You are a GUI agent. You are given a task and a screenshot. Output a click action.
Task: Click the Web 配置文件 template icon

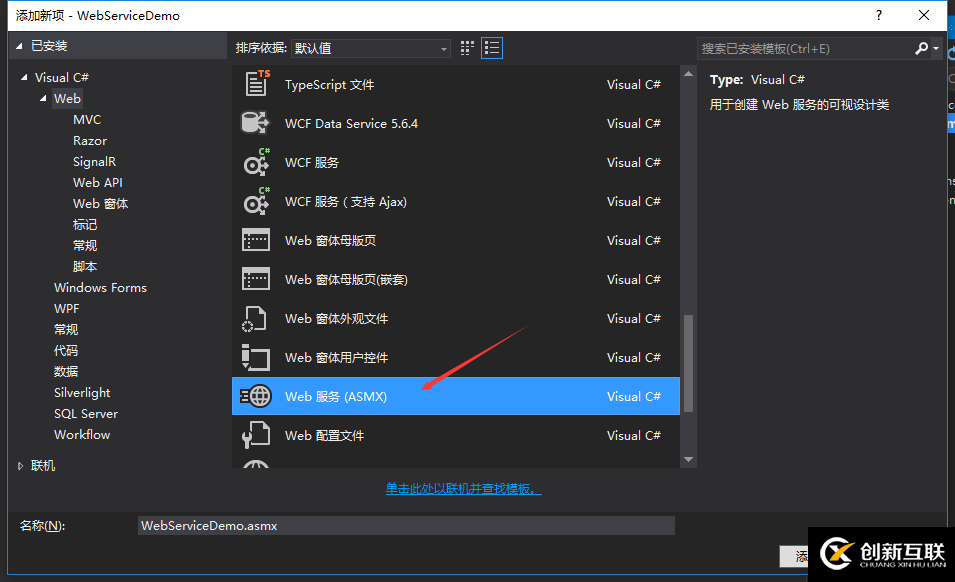coord(255,435)
